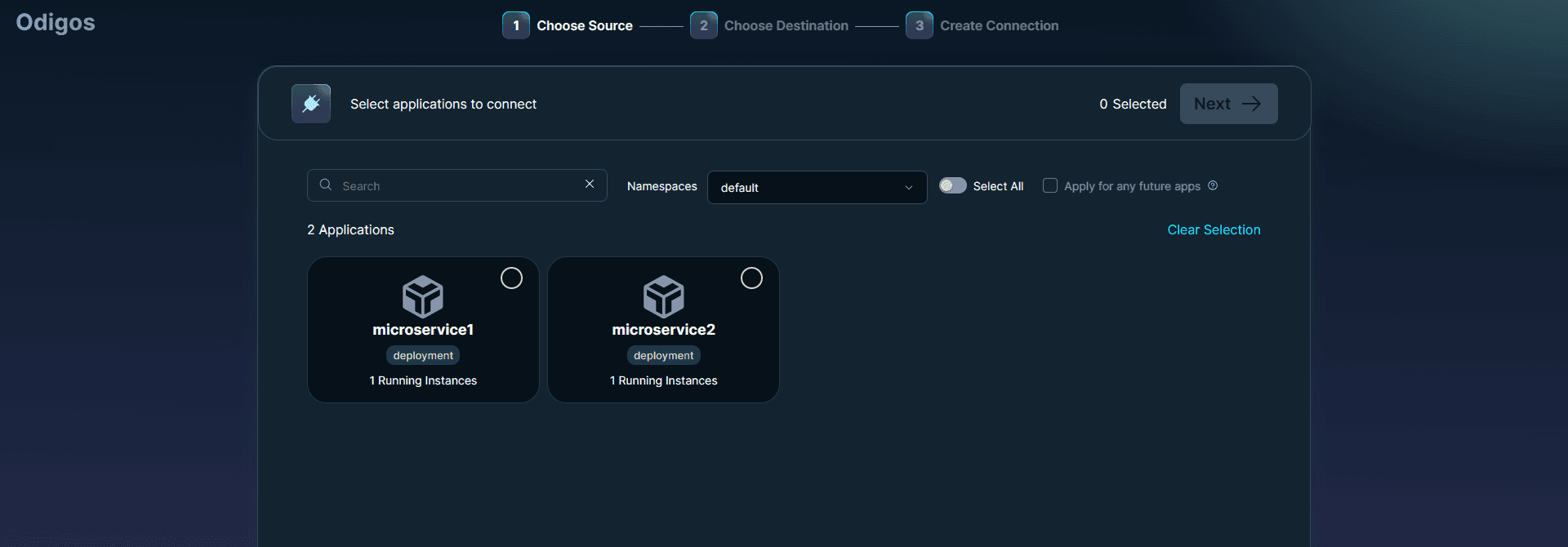
Task: Click microservice1's 1 Running Instances text
Action: click(x=423, y=380)
